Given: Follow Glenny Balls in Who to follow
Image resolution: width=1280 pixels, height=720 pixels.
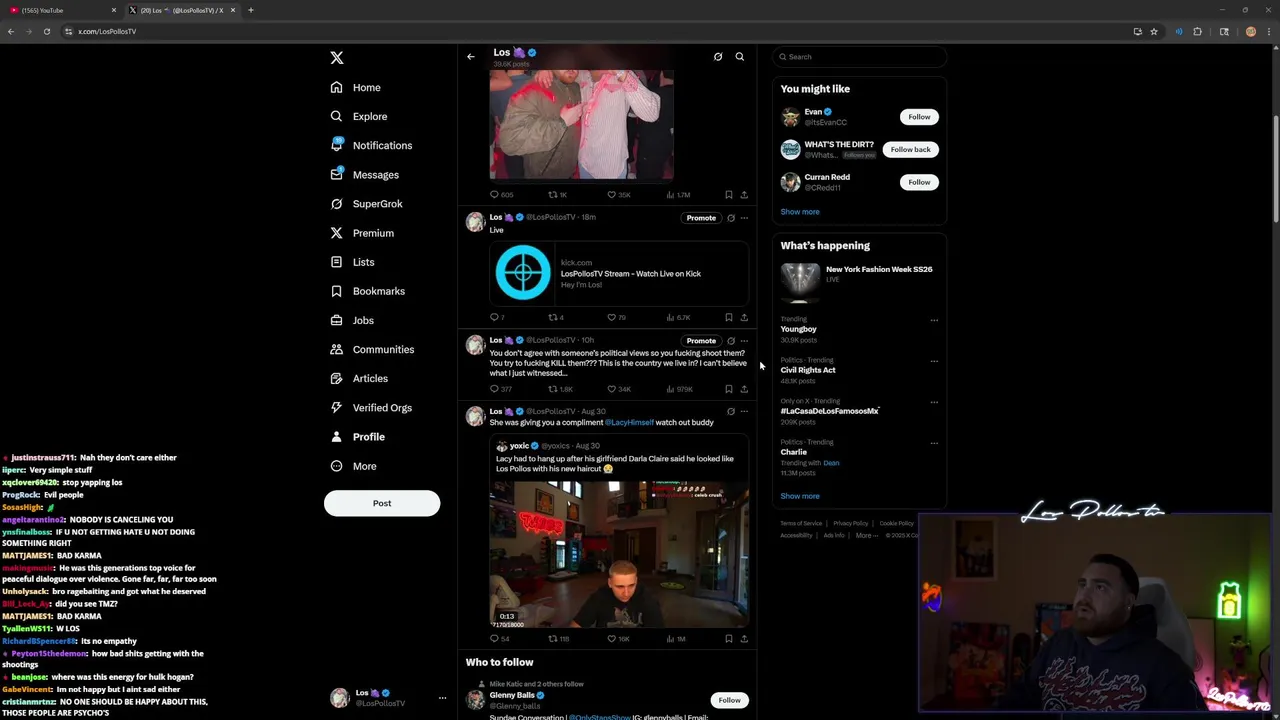Looking at the screenshot, I should [730, 700].
